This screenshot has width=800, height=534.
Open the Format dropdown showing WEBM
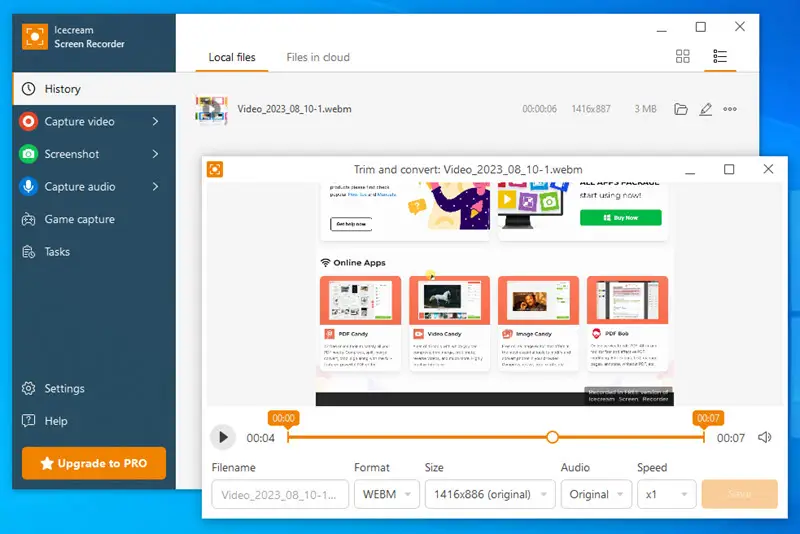[x=387, y=494]
